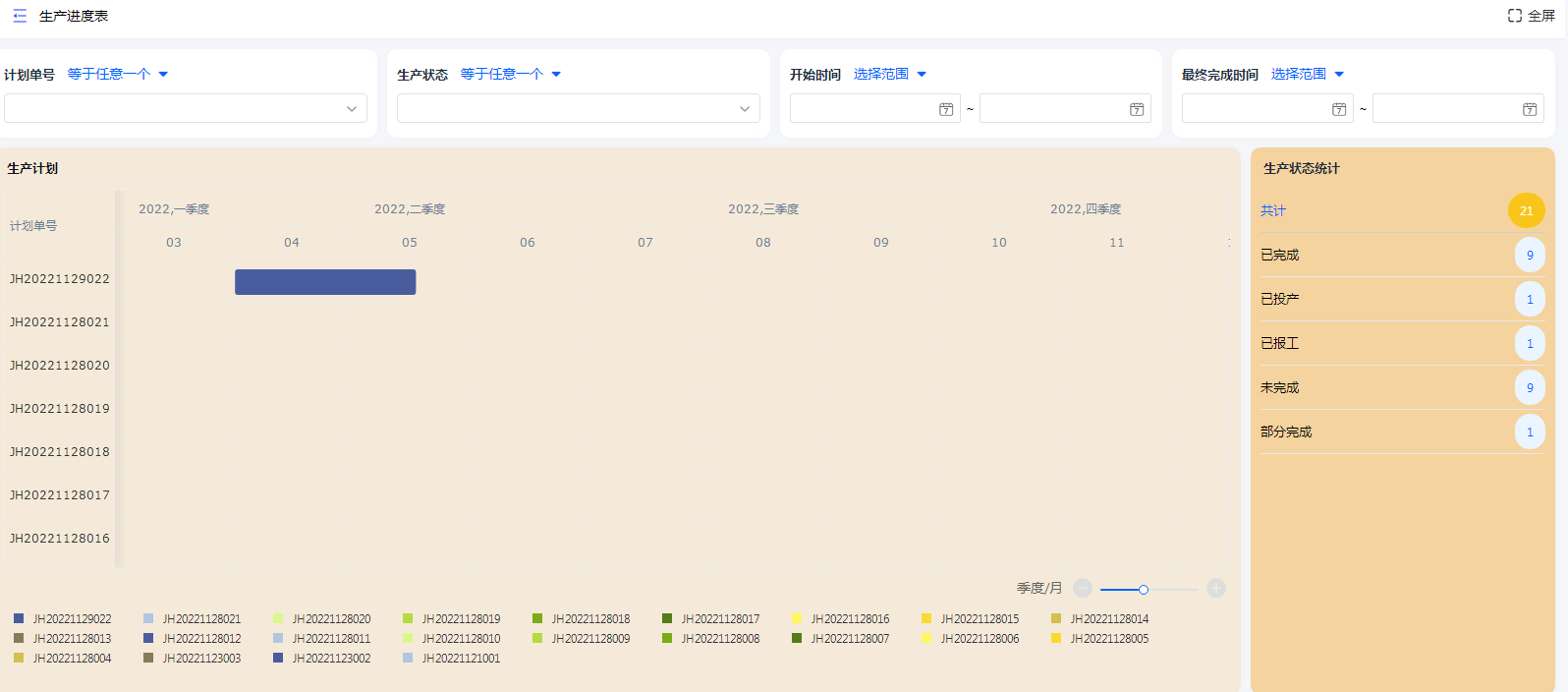Toggle legend entry JH20221129022

click(63, 619)
